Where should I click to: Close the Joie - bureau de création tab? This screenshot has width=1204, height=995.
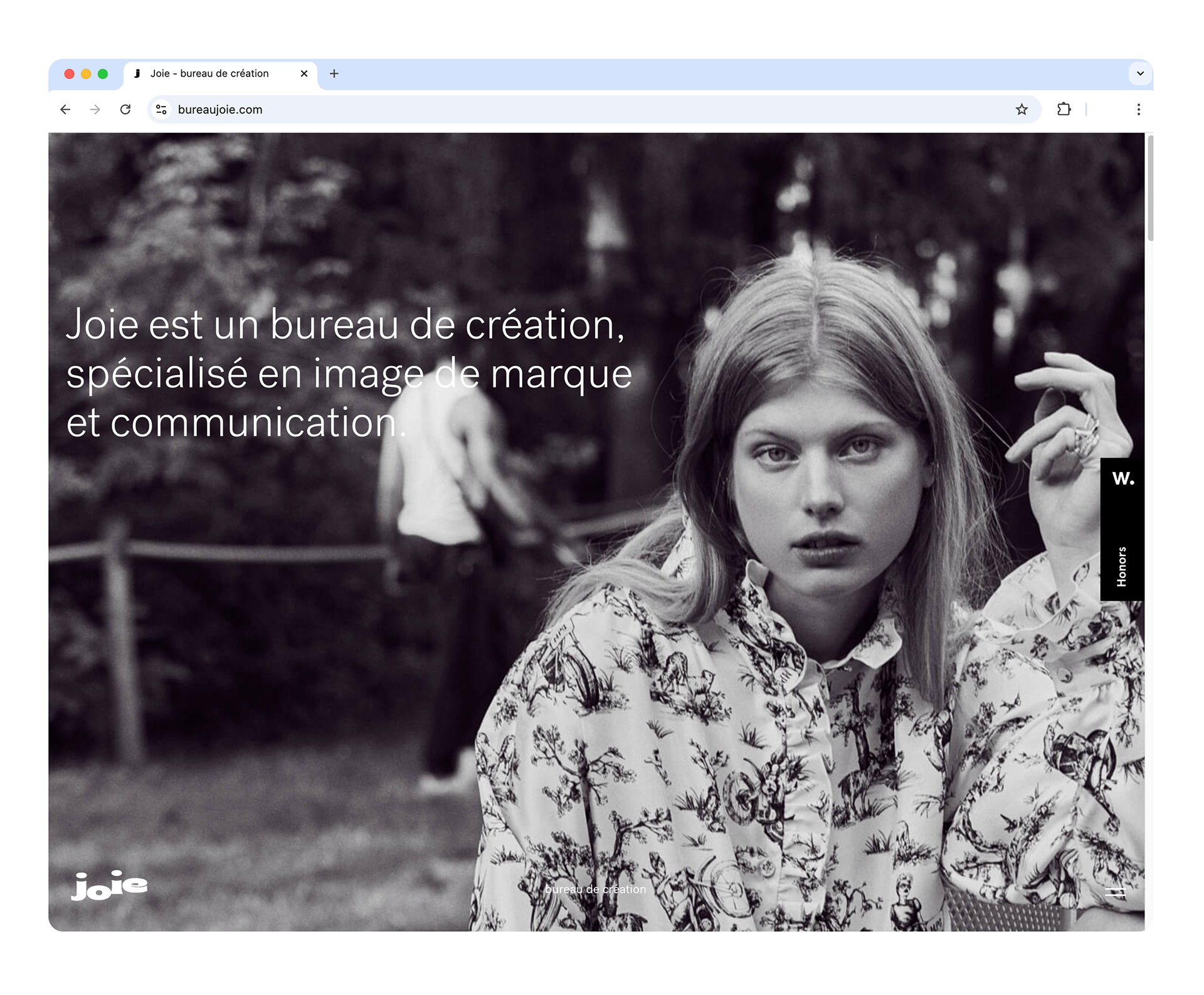(304, 74)
